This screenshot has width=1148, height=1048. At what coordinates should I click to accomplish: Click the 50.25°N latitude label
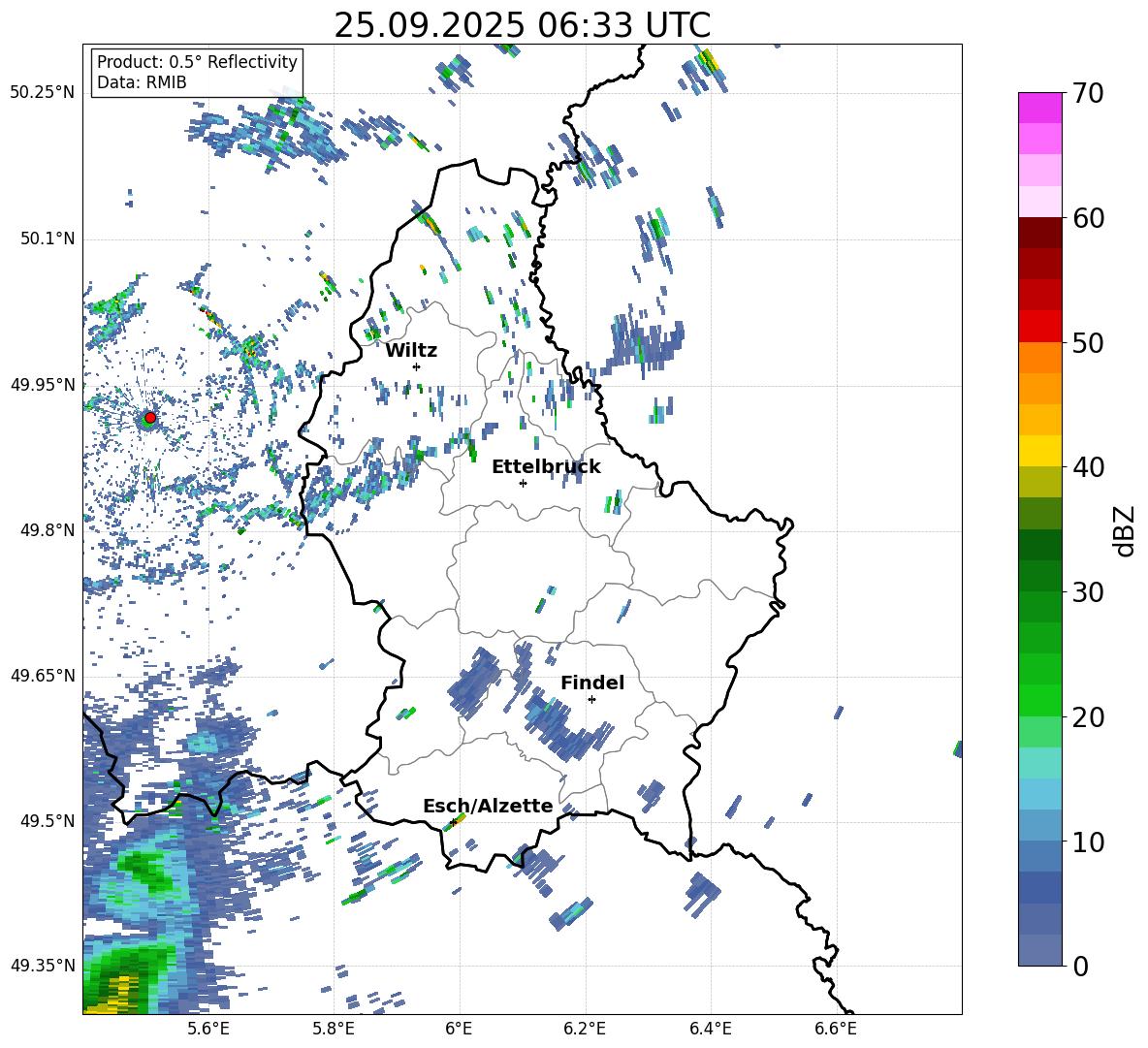point(43,93)
